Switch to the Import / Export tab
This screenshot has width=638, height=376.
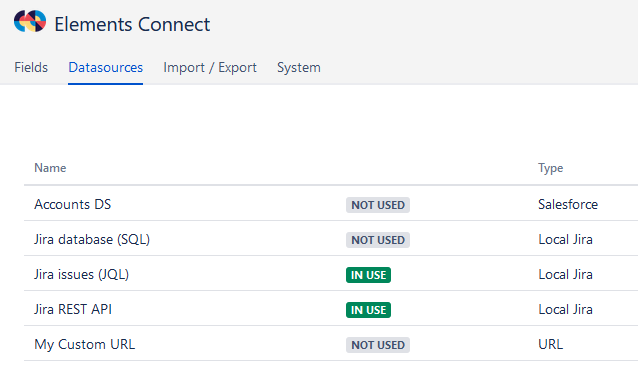(x=210, y=67)
